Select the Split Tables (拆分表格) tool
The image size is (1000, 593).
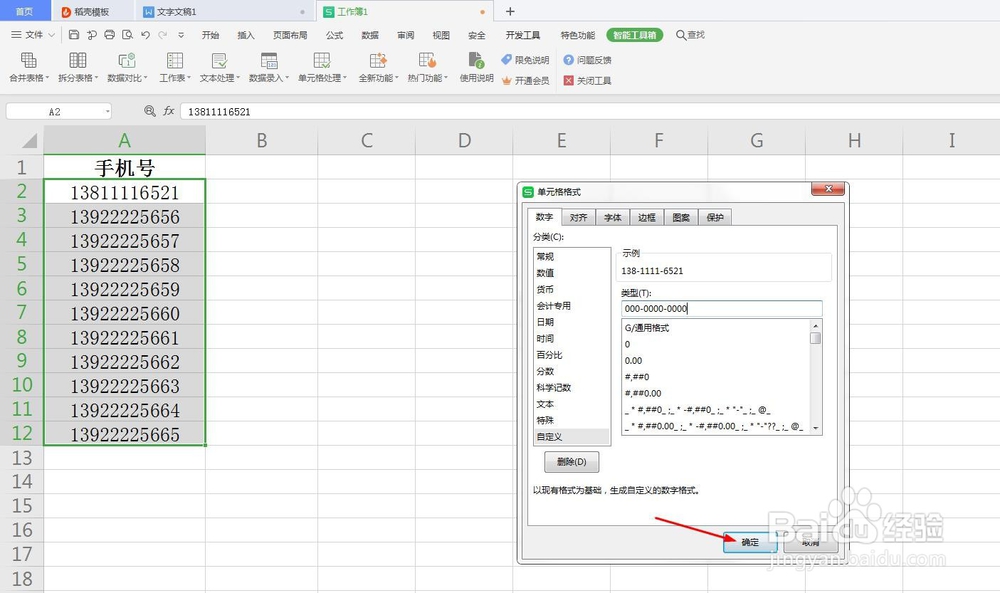(x=77, y=68)
